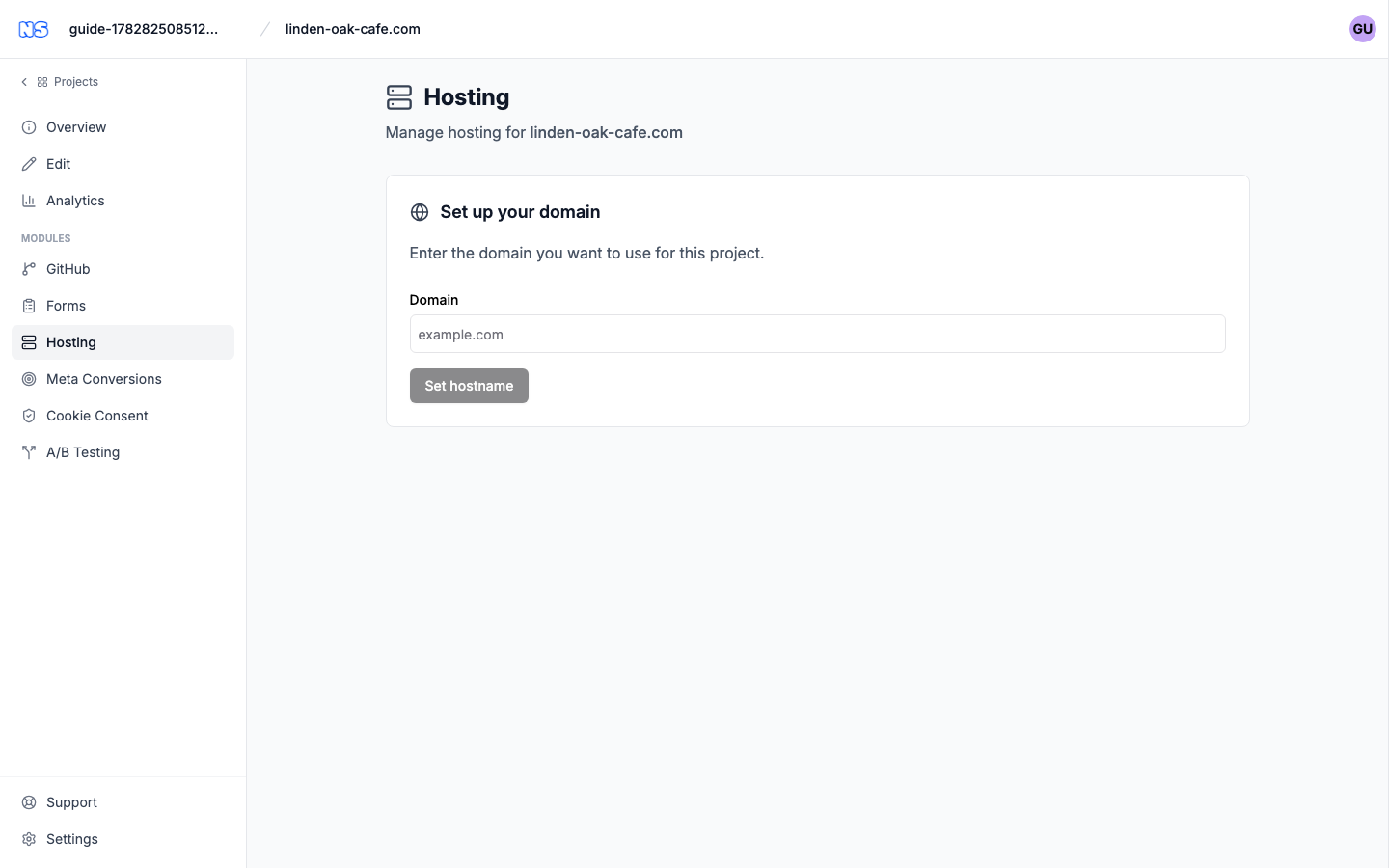This screenshot has width=1389, height=868.
Task: Click the Projects grid icon
Action: click(42, 82)
